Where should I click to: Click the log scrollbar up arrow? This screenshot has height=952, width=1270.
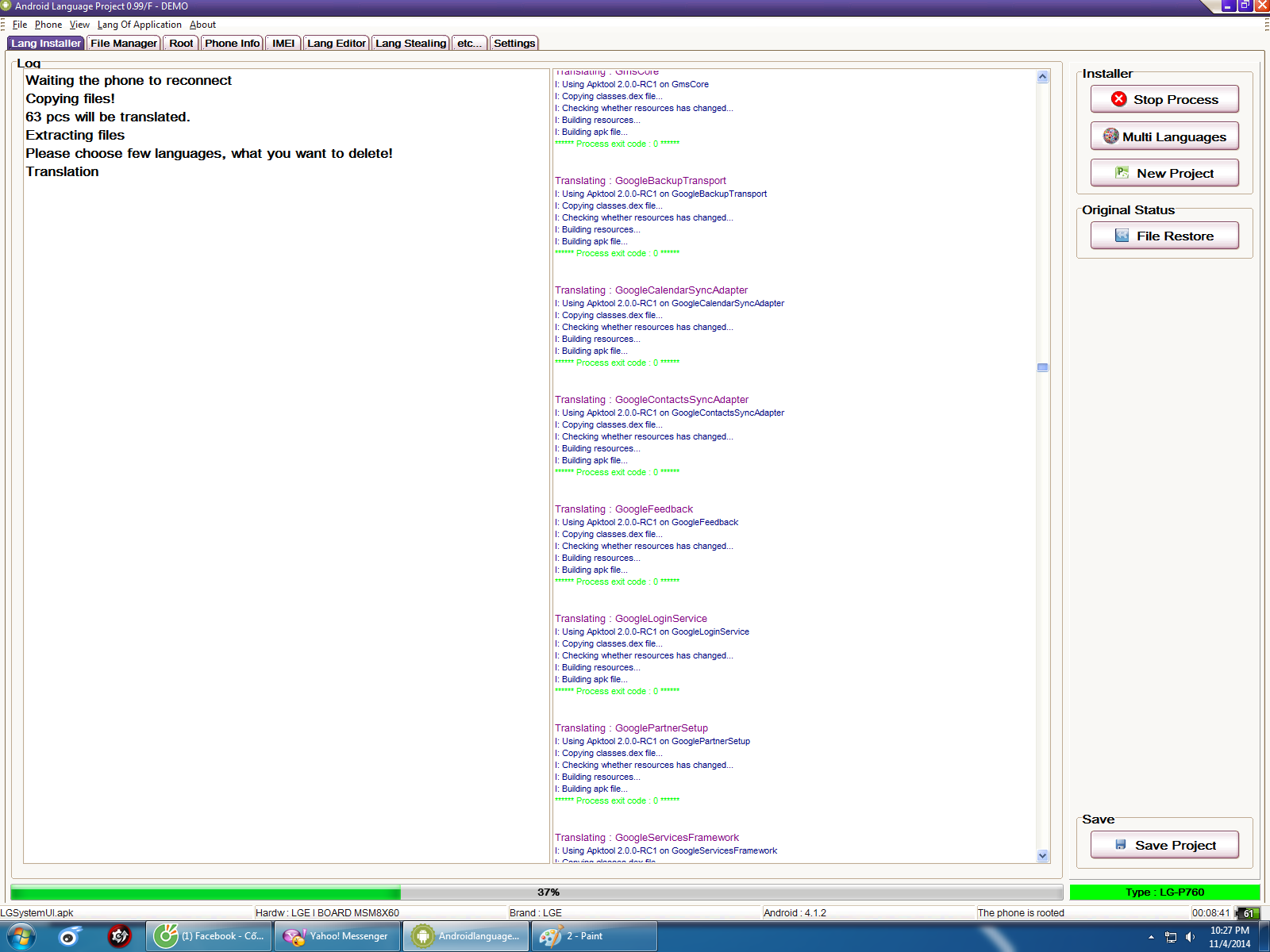[1043, 77]
